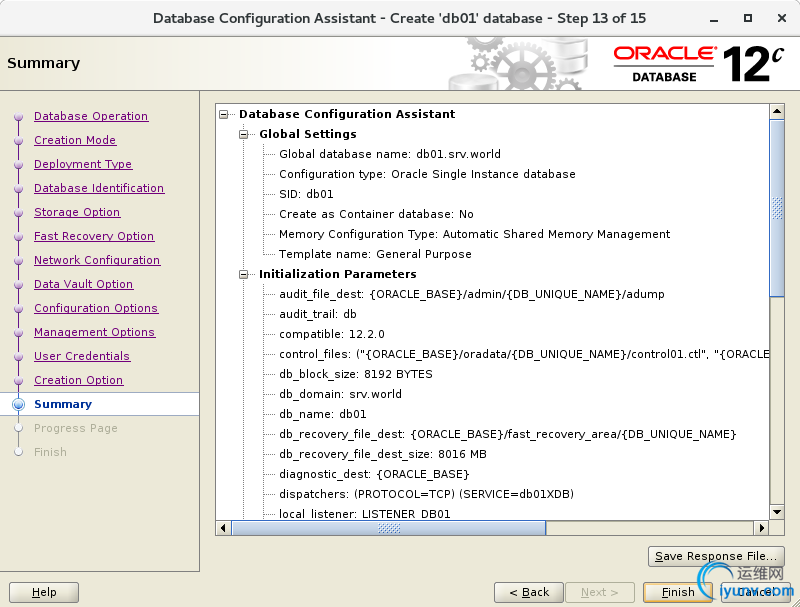Go to the Configuration Options step
Screen dimensions: 800x607
(x=96, y=308)
